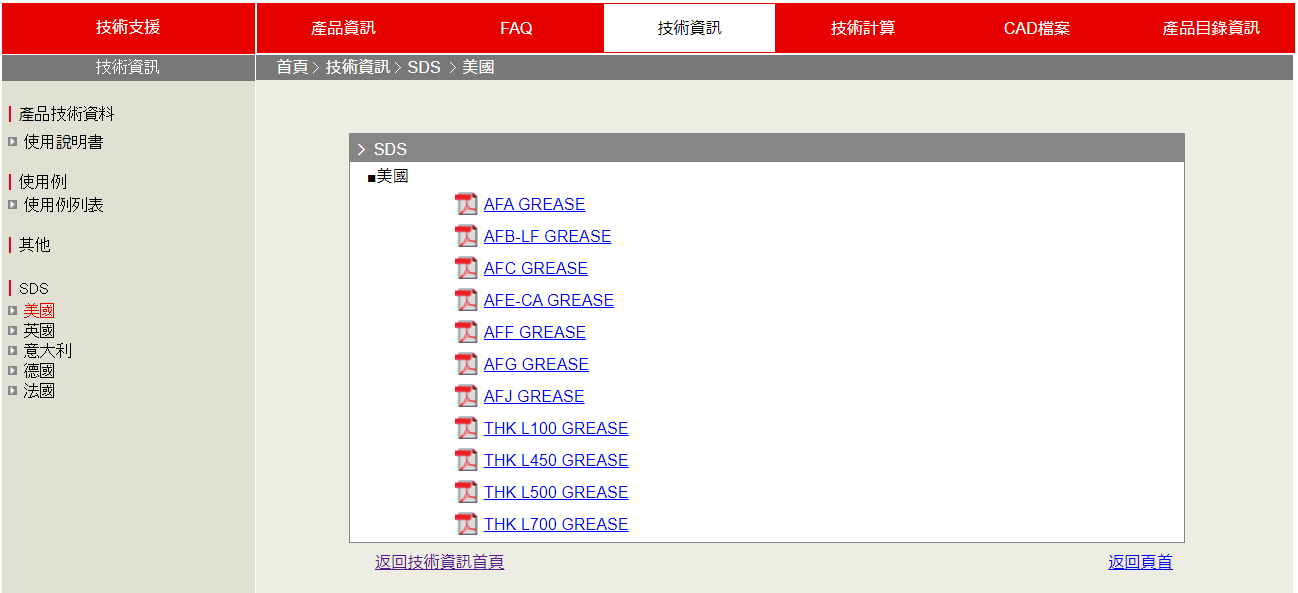Screen dimensions: 1298x593
Task: Go to 技術支援 in the top navigation
Action: click(128, 28)
